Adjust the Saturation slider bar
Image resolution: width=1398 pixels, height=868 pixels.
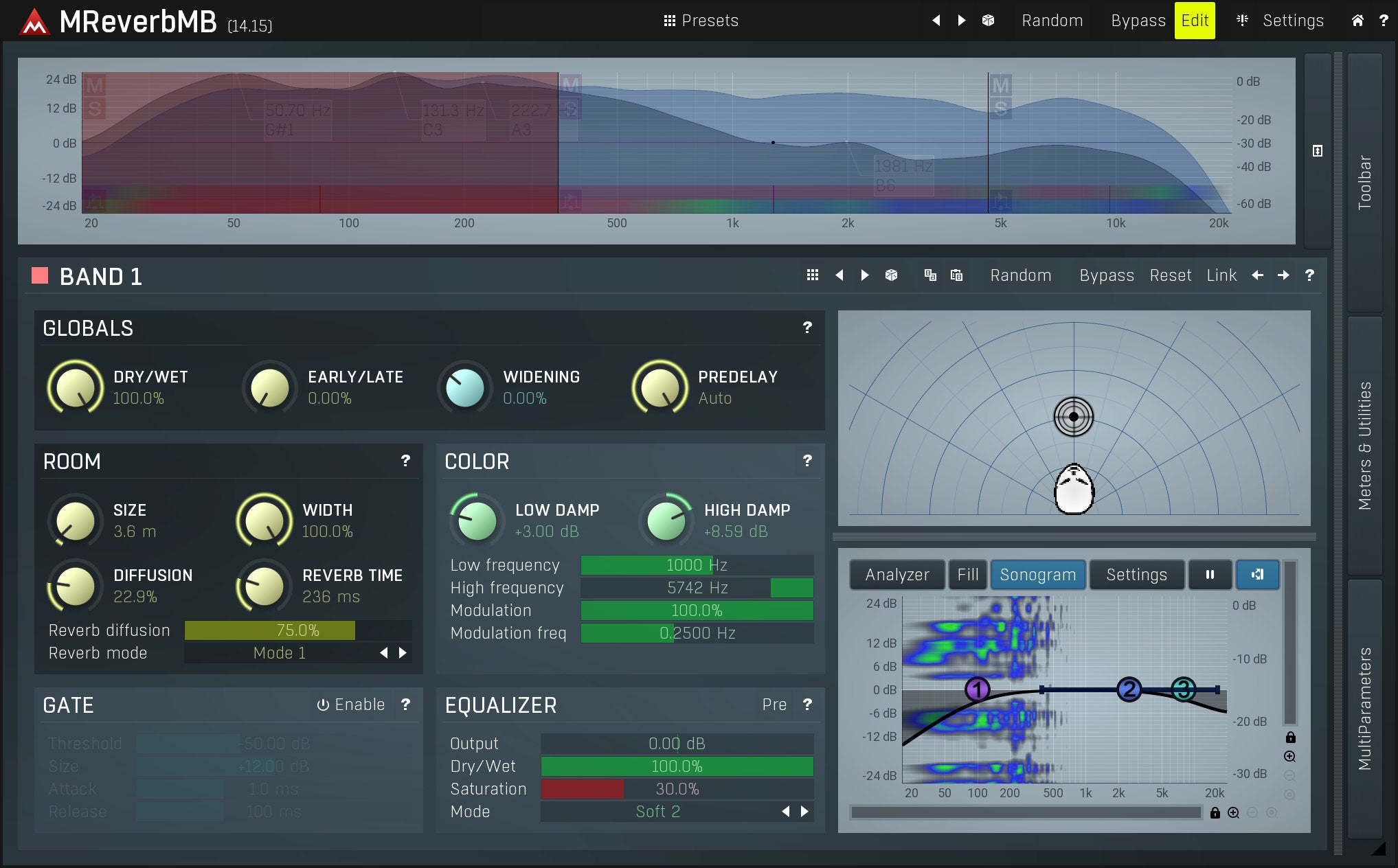pyautogui.click(x=677, y=789)
